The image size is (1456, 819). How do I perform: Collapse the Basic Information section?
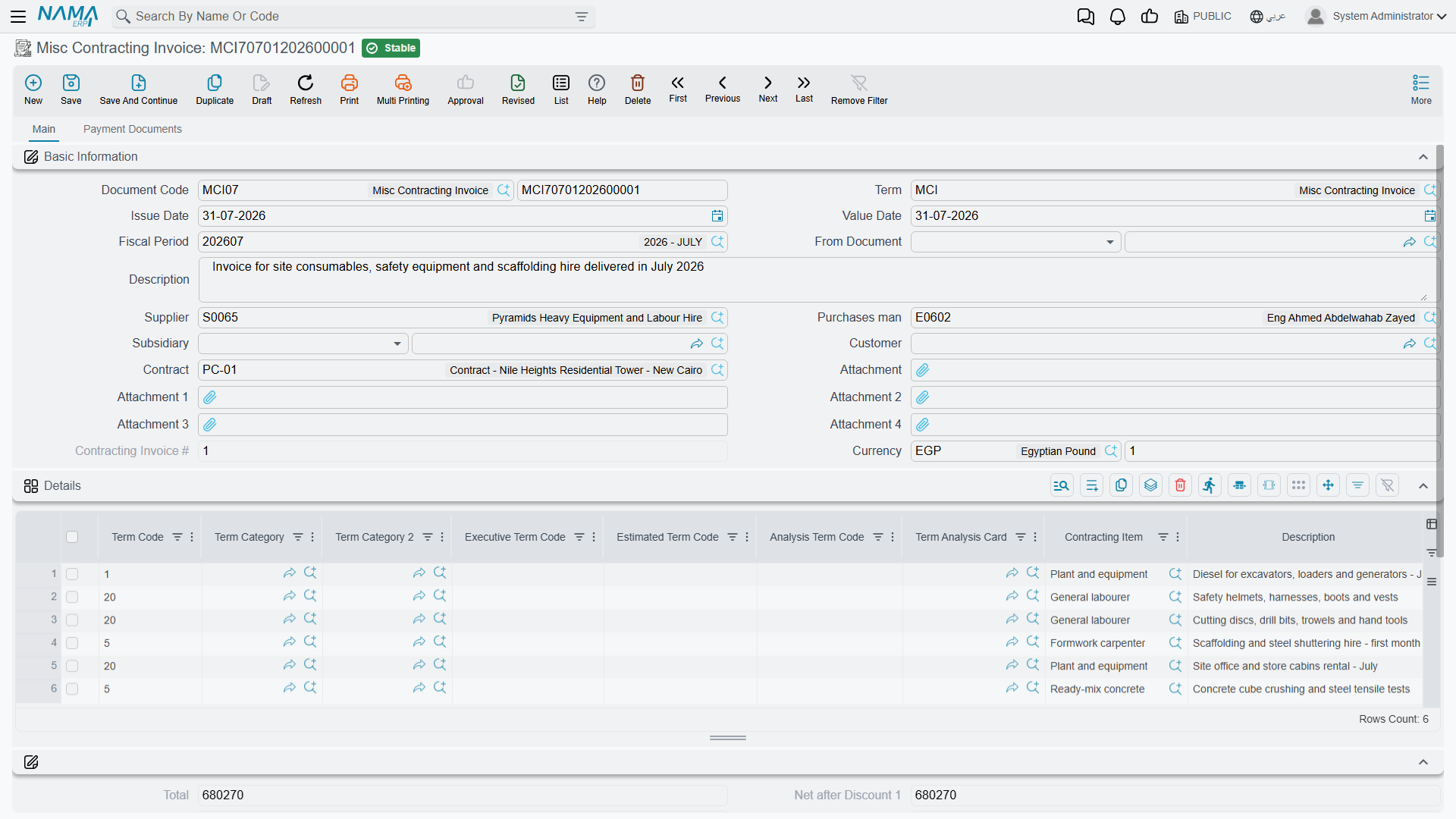point(1423,157)
